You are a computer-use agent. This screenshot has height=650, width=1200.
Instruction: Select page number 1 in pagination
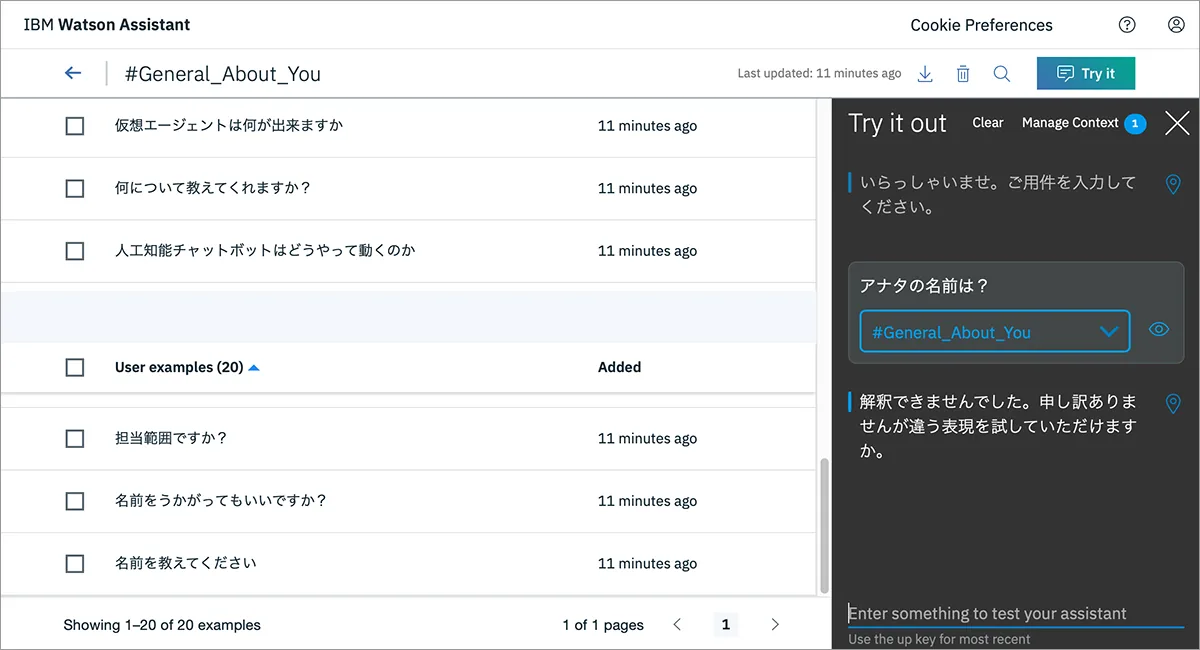pos(726,625)
